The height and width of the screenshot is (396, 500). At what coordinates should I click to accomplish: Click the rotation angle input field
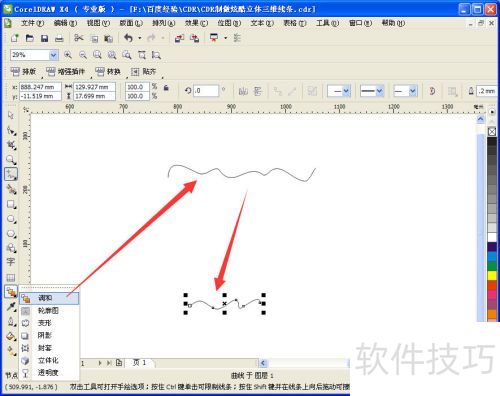206,91
